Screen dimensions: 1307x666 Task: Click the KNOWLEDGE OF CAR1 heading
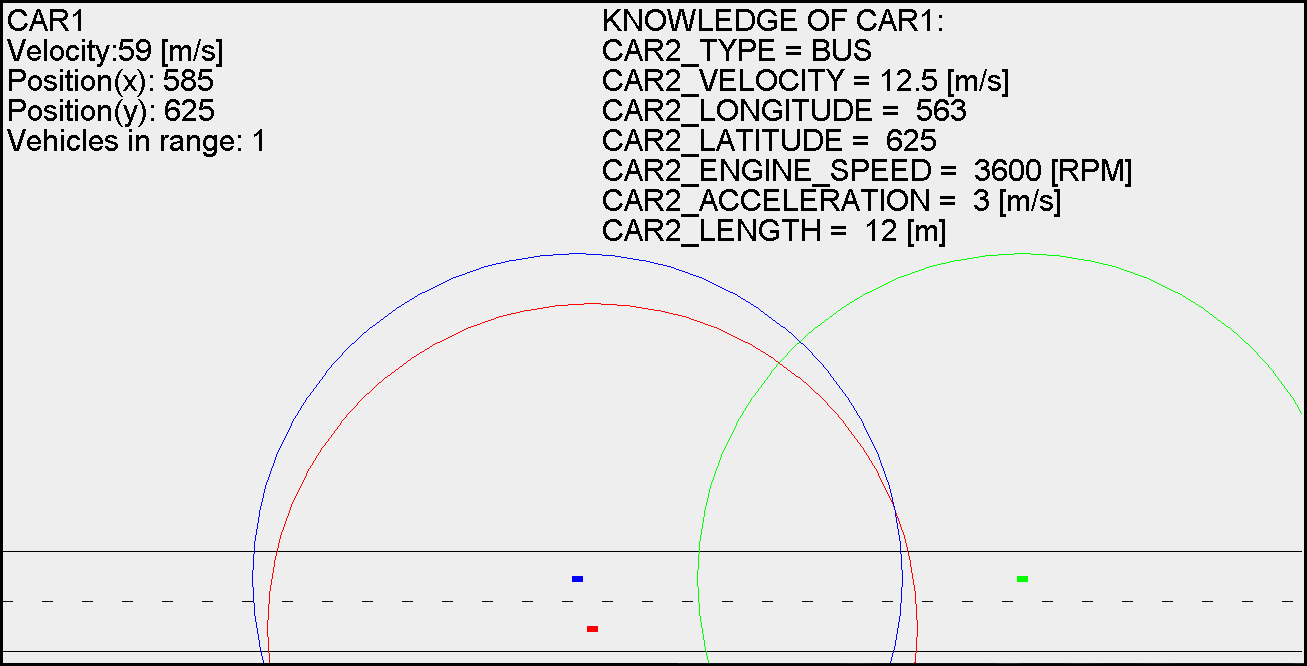click(x=773, y=21)
